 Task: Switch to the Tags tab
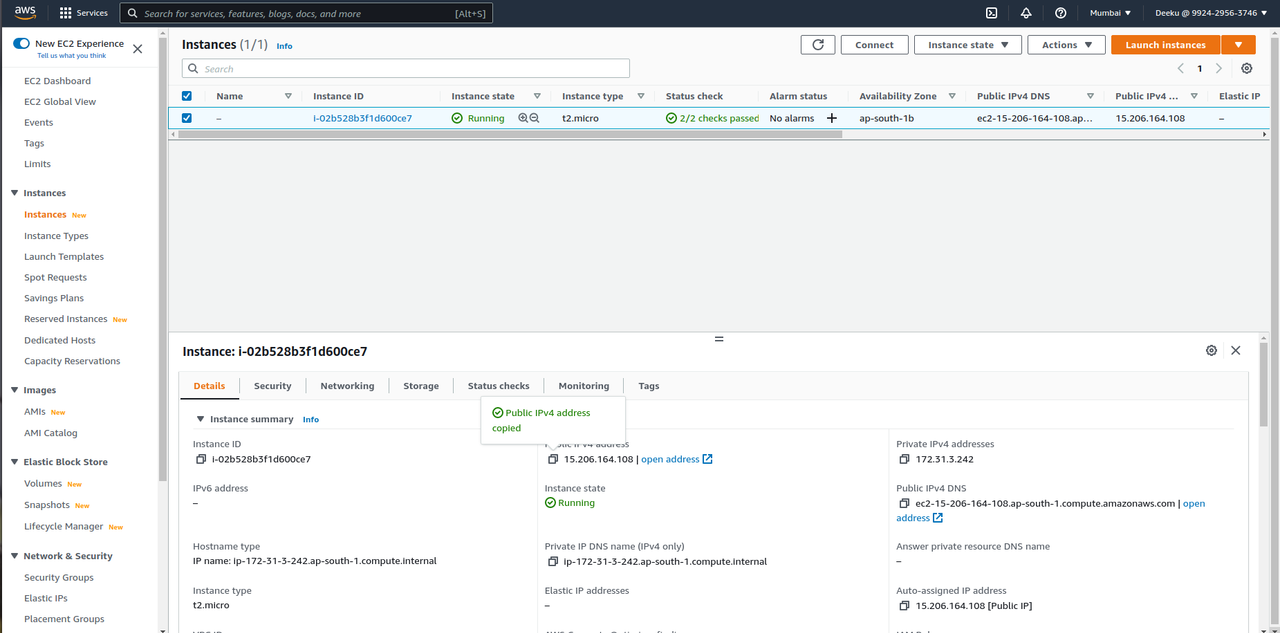(x=649, y=386)
